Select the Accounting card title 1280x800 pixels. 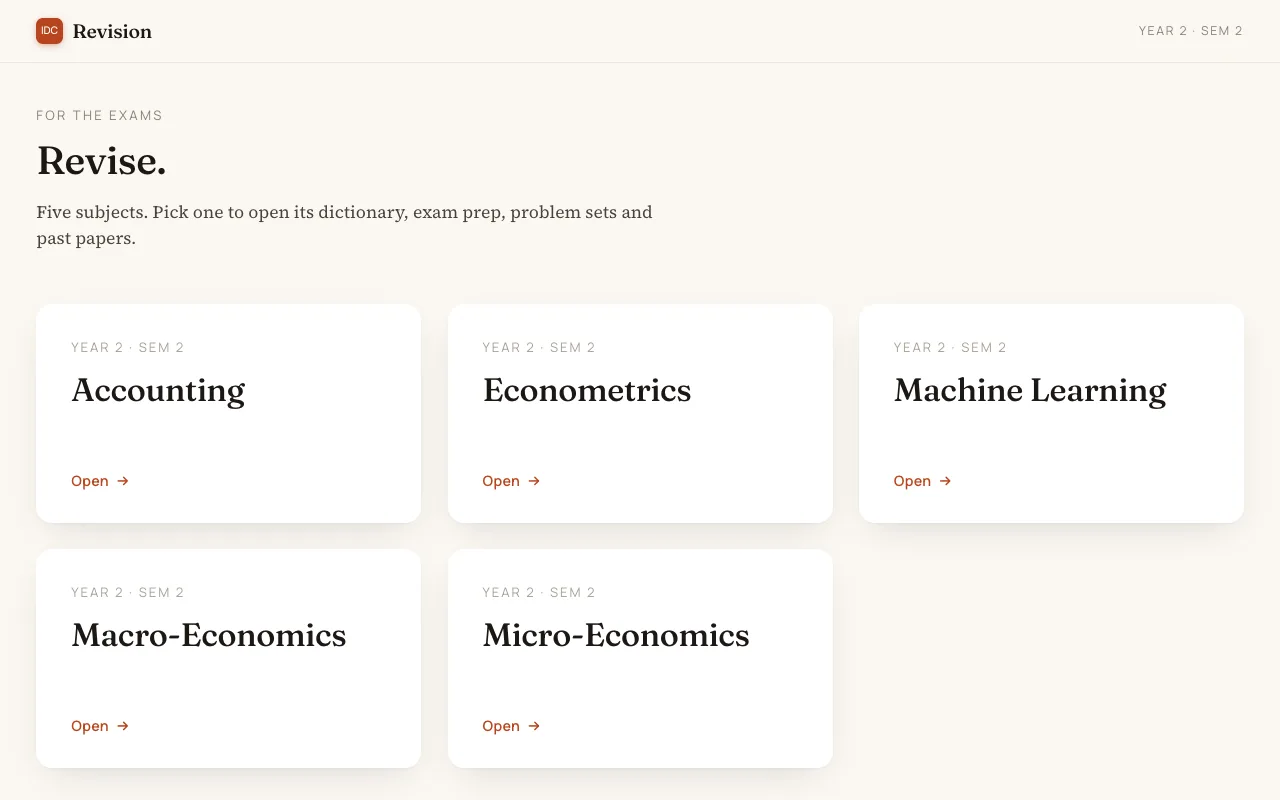158,391
